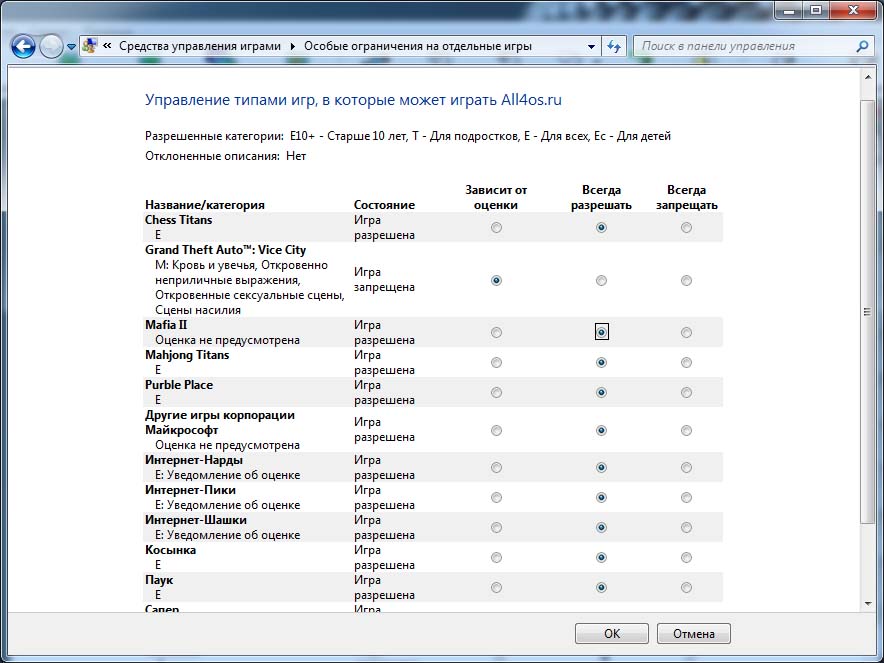The width and height of the screenshot is (884, 663).
Task: Click the "Chess Titans" game name
Action: [x=179, y=220]
